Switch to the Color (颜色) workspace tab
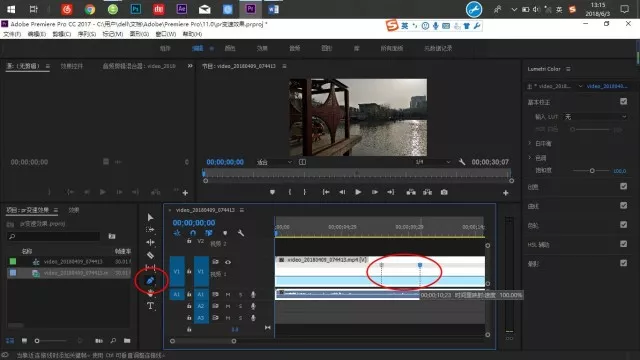 click(230, 48)
